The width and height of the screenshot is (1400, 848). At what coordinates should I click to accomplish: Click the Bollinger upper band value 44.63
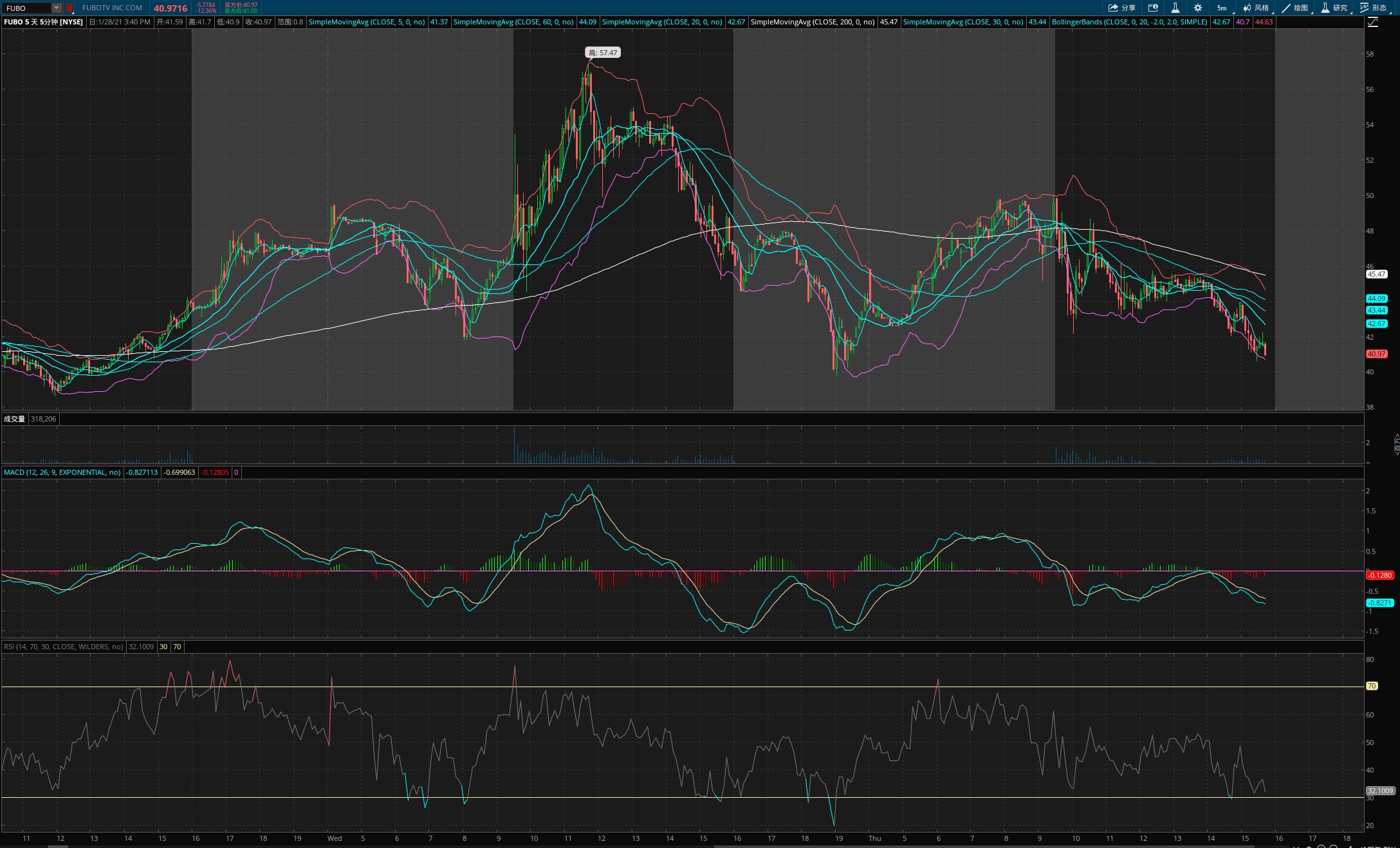pyautogui.click(x=1264, y=22)
